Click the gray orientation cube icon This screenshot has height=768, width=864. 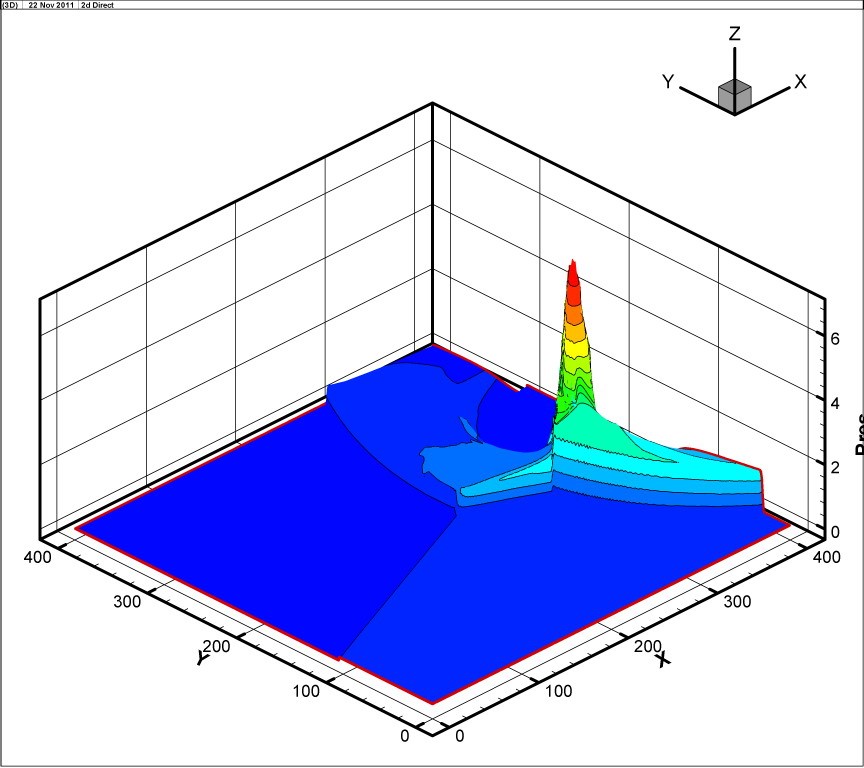734,94
